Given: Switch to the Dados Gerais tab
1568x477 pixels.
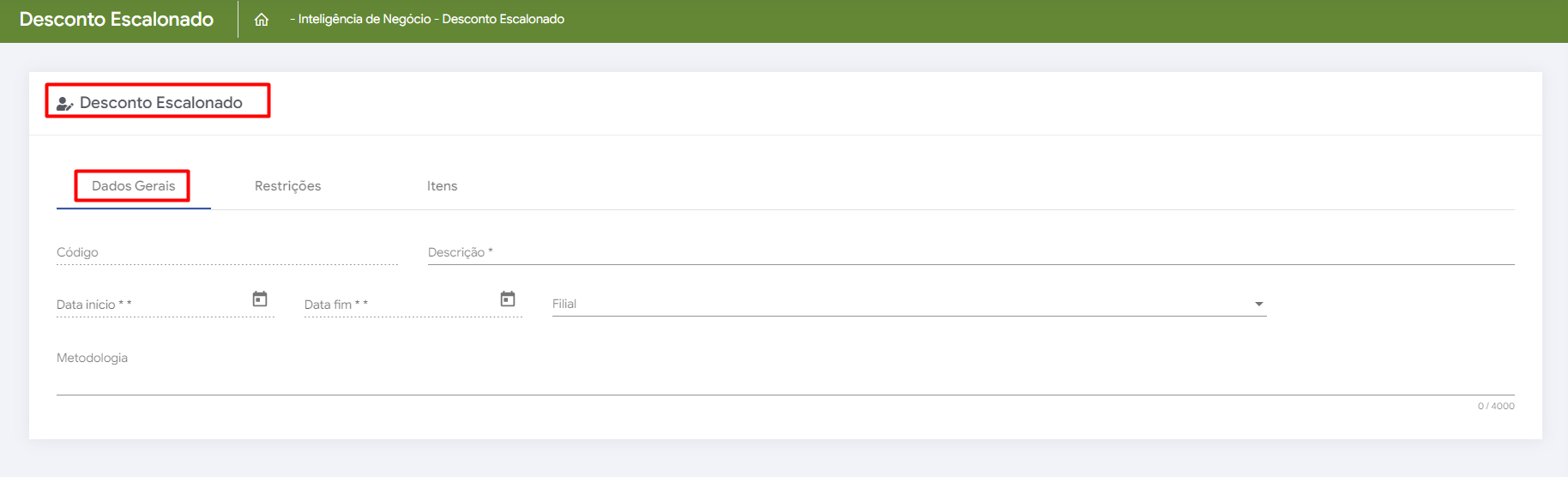Looking at the screenshot, I should coord(133,186).
